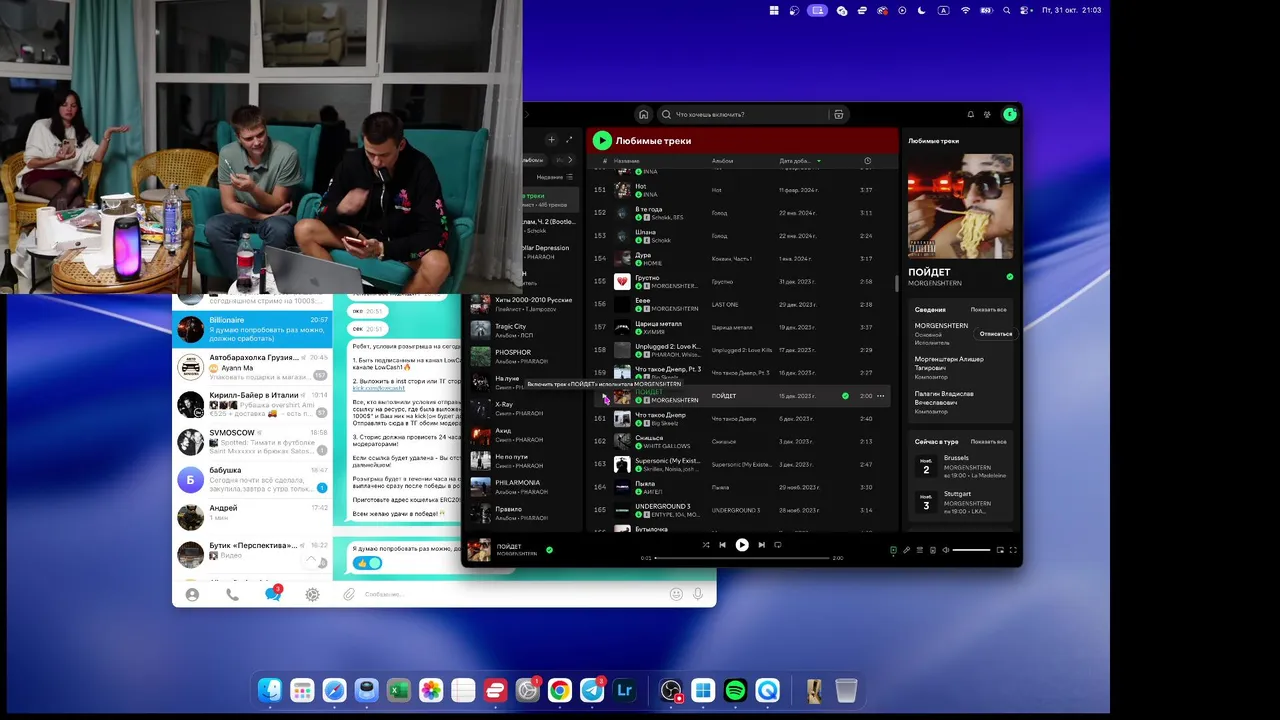Mute Spotify with the speaker icon
The image size is (1280, 720).
click(x=946, y=550)
